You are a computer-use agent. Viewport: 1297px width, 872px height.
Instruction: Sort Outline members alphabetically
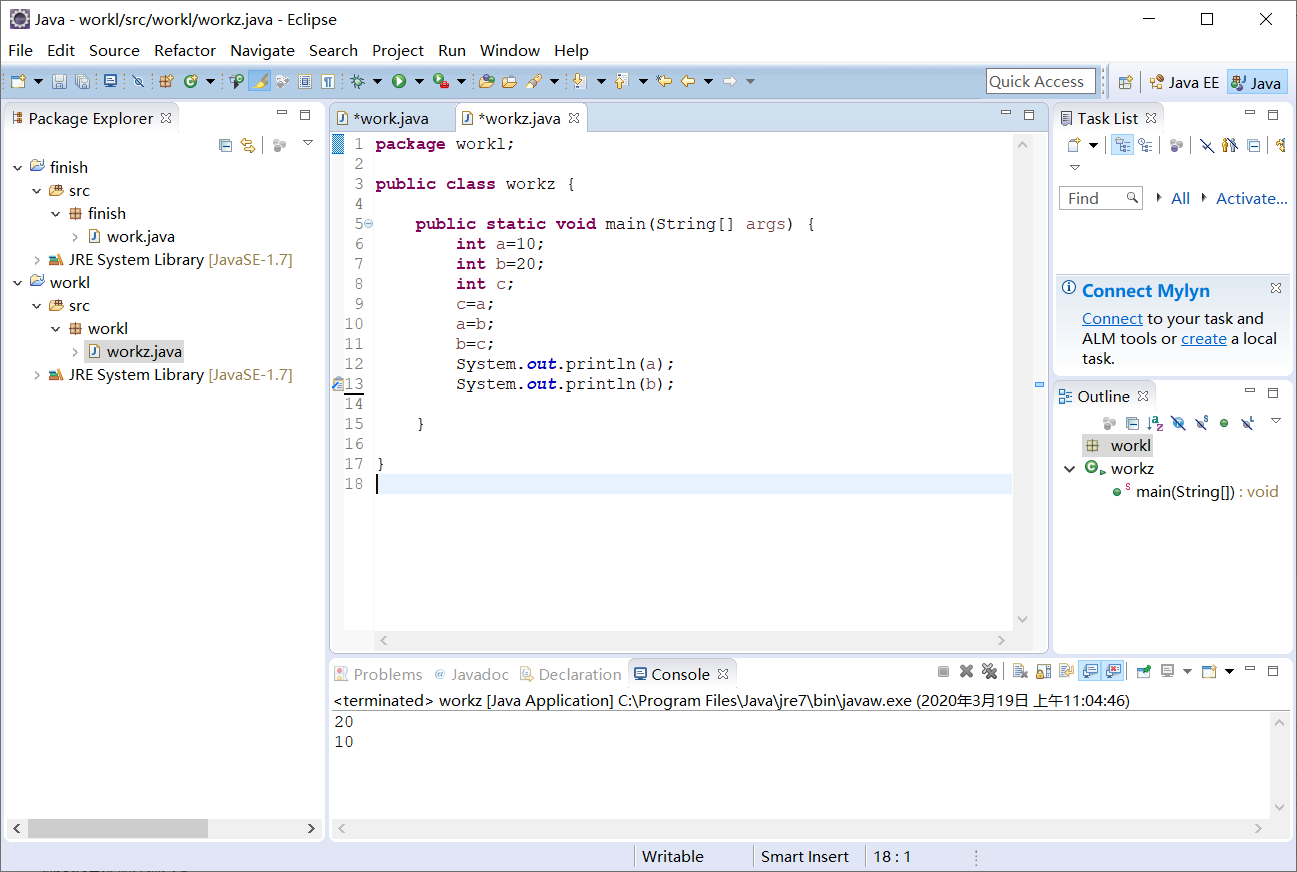pos(1155,423)
